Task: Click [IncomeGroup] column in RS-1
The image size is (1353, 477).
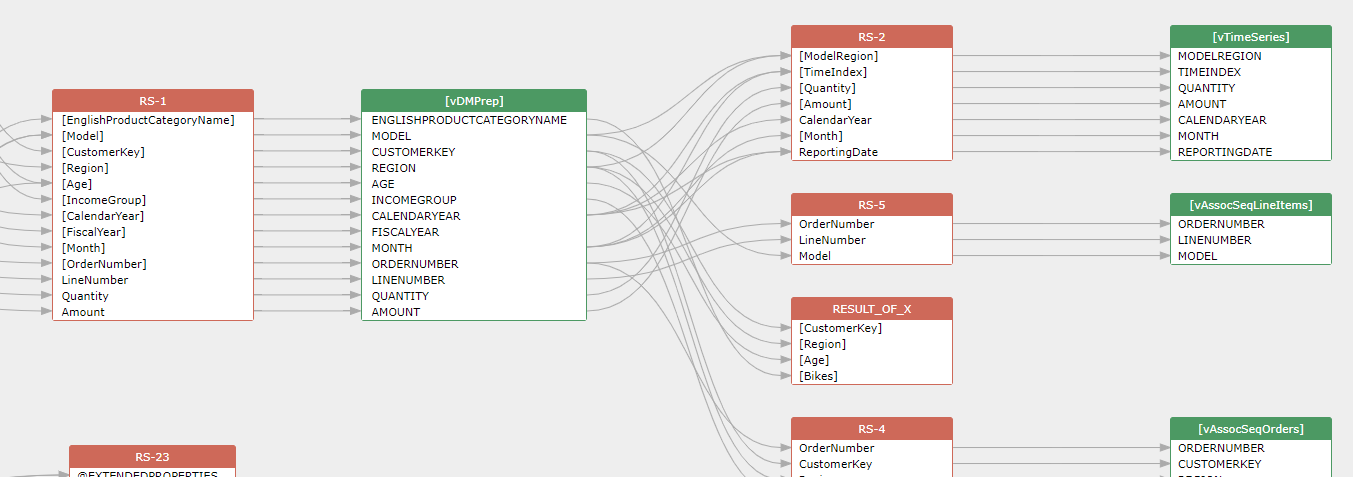Action: tap(104, 200)
